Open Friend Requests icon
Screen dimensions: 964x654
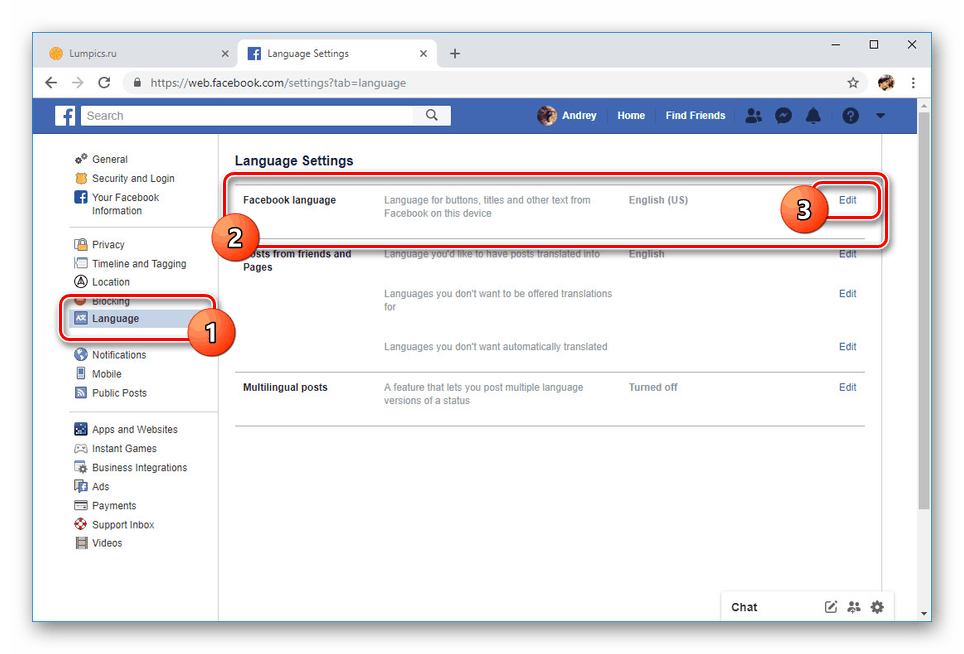coord(754,116)
